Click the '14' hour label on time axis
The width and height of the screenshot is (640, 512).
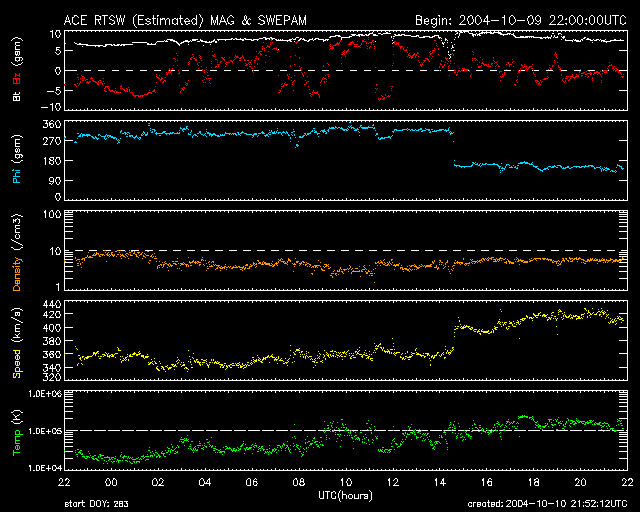(440, 482)
